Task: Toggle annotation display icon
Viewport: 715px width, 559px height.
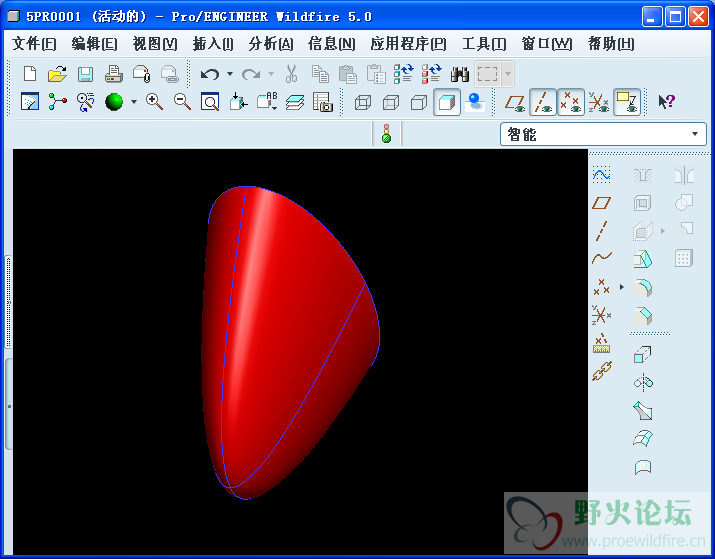Action: pyautogui.click(x=627, y=102)
